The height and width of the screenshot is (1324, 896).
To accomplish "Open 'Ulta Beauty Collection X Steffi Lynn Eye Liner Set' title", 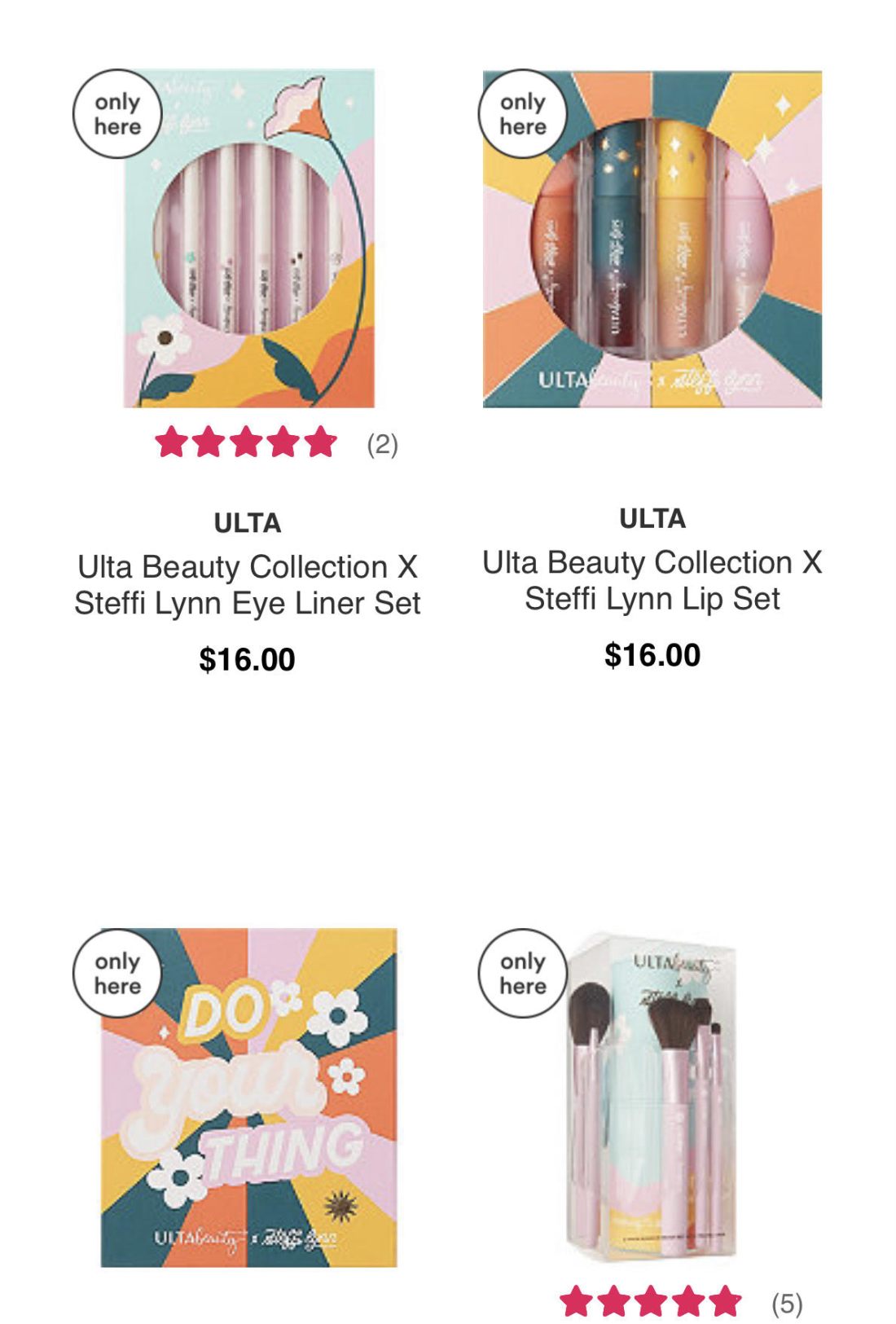I will (248, 585).
